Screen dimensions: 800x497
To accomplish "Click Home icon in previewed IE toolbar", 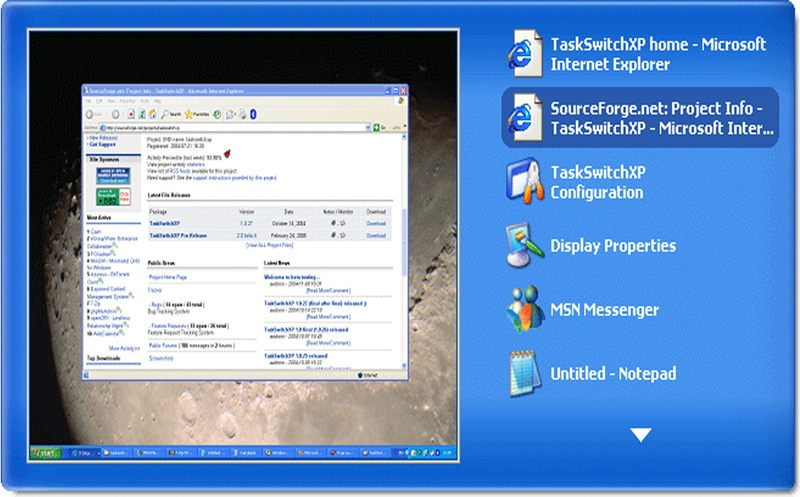I will [152, 114].
